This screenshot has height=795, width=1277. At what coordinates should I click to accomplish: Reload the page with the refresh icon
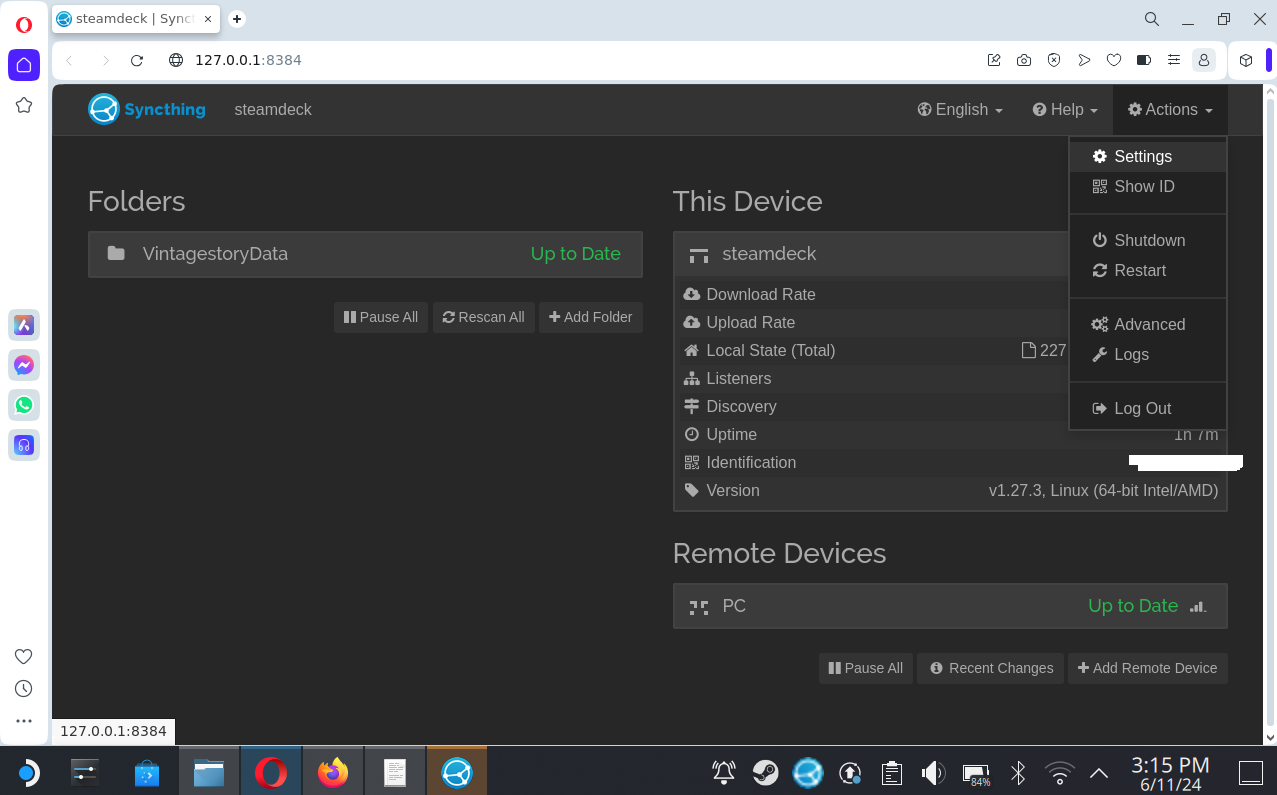[x=138, y=60]
